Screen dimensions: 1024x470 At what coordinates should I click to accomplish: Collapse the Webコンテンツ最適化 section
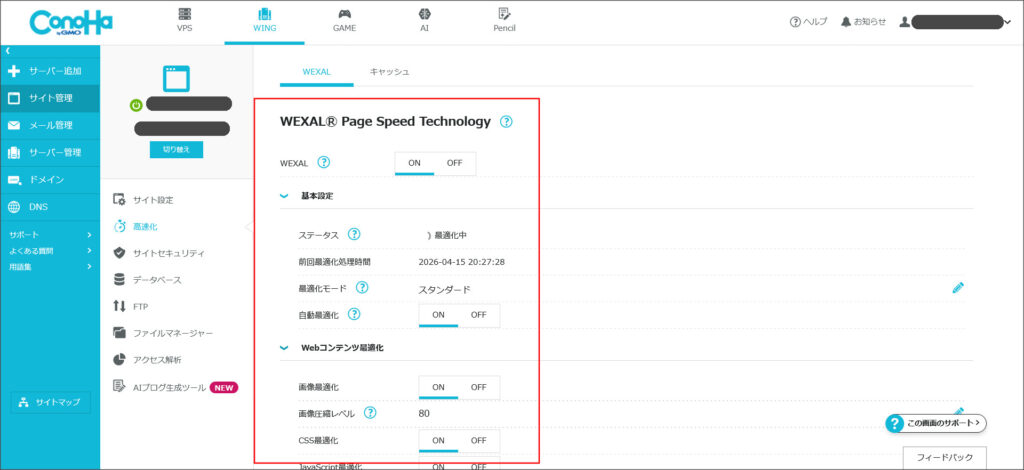[x=284, y=348]
